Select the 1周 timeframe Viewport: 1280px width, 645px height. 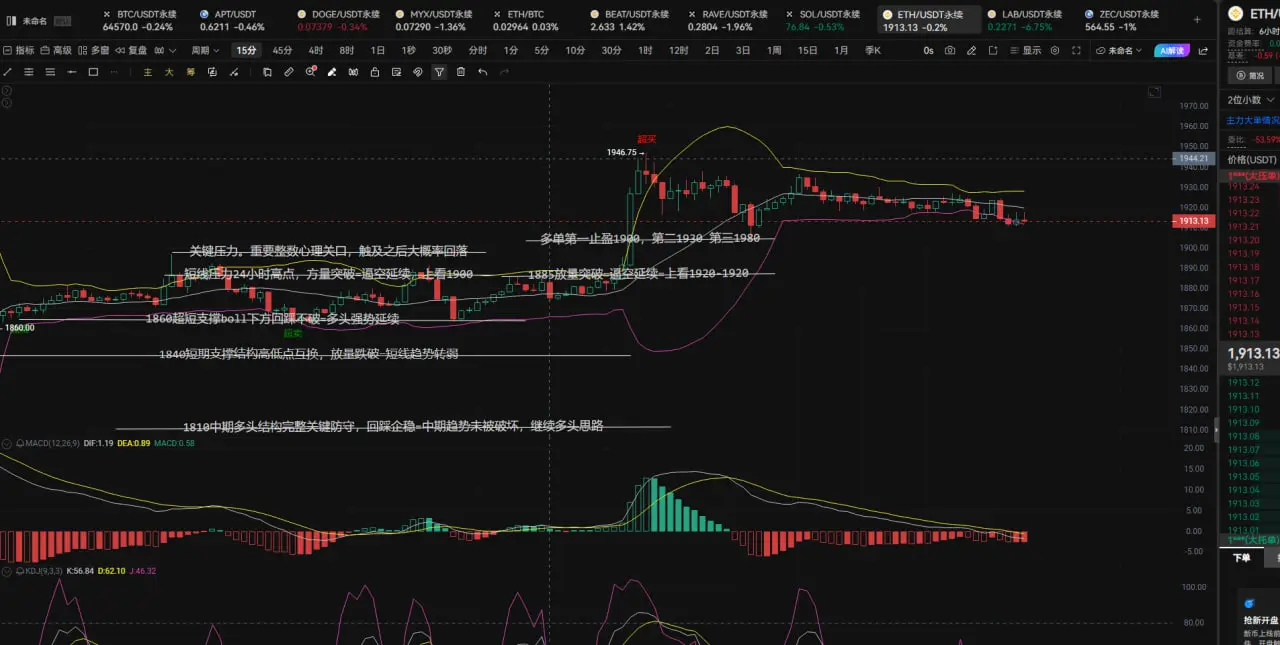click(774, 50)
